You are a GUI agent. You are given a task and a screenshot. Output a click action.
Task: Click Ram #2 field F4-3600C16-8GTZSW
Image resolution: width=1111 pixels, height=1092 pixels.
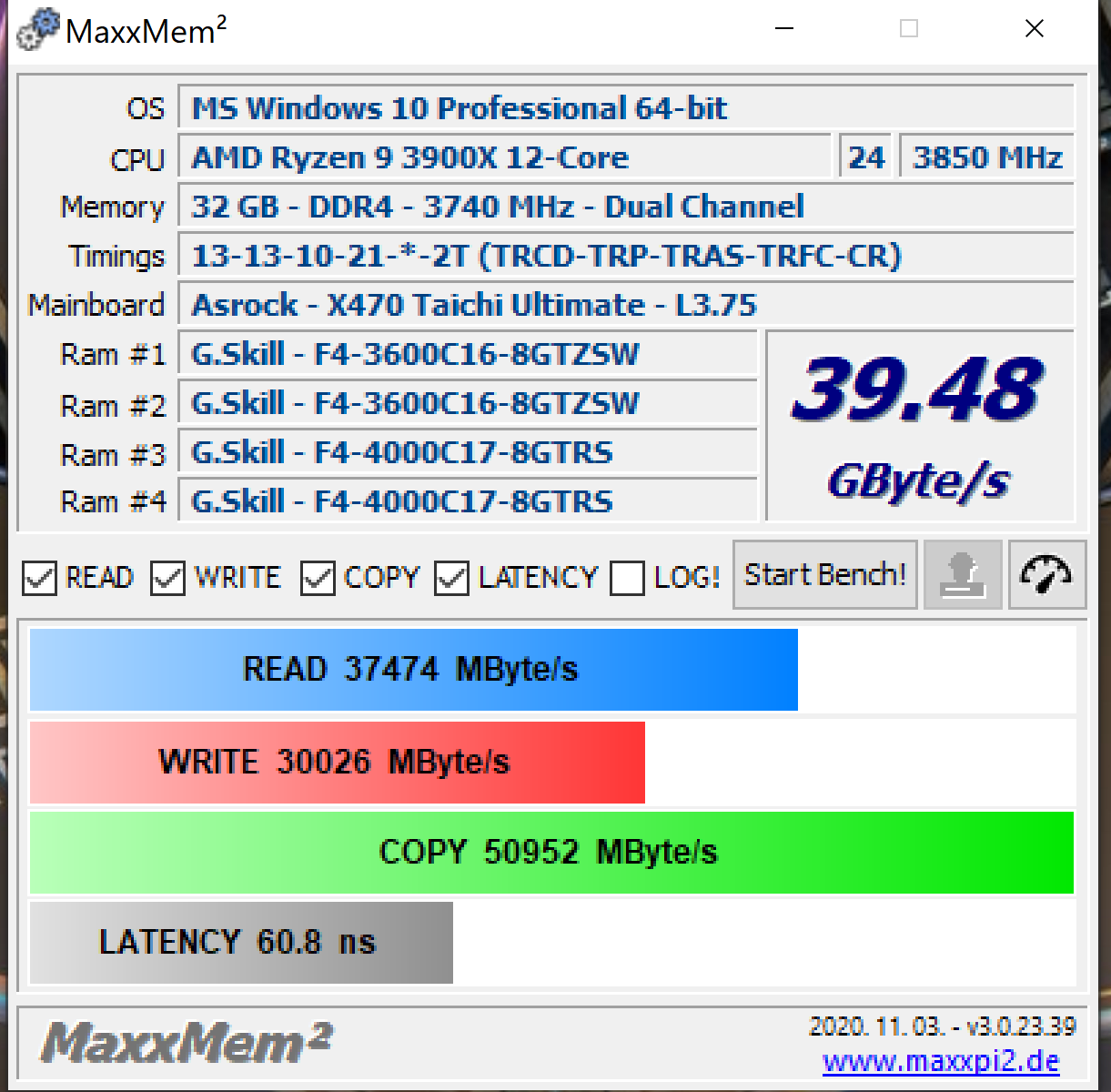click(468, 403)
